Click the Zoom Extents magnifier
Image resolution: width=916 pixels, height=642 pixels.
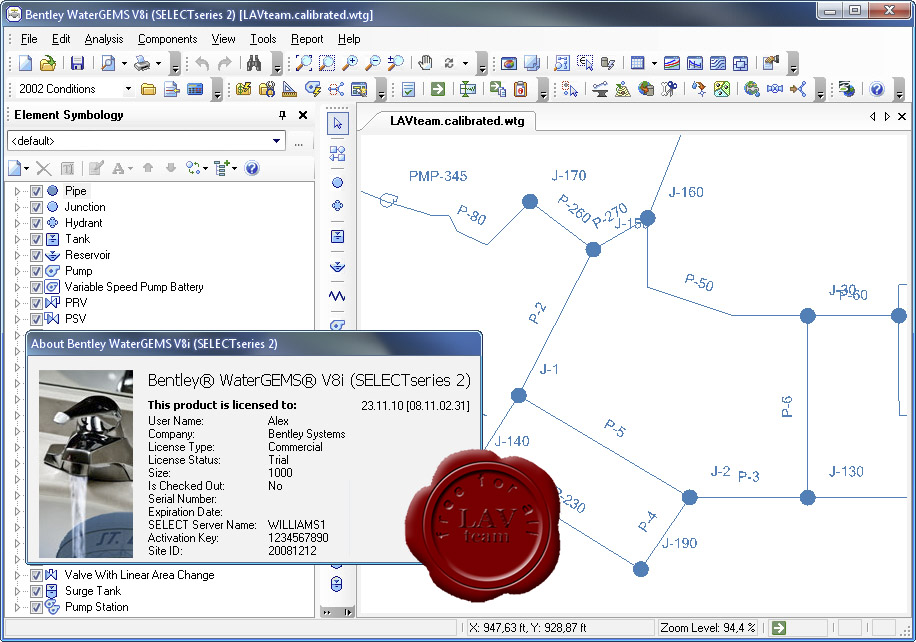point(304,63)
